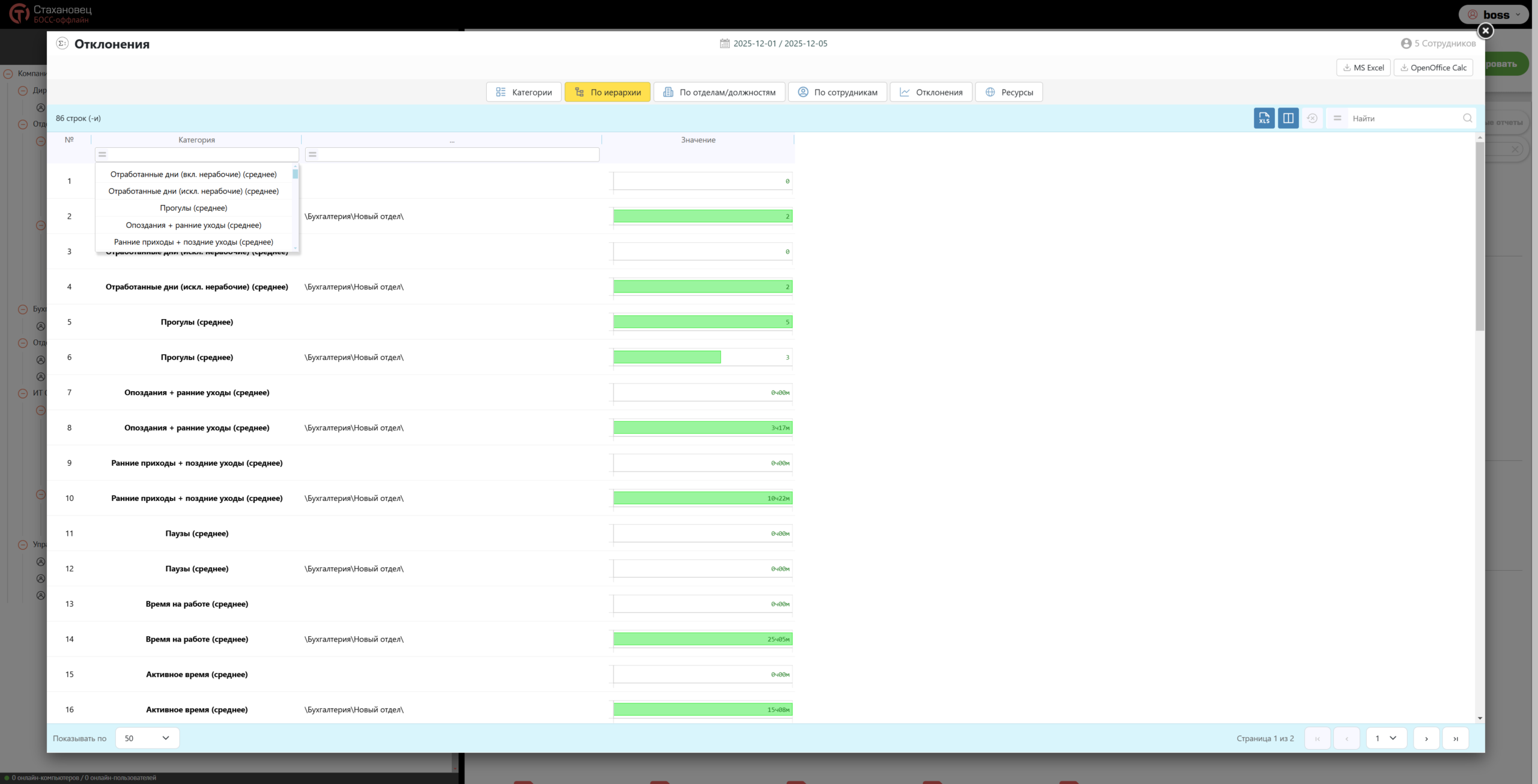Screen dimensions: 1538x784
Task: Click the Стахановец logo icon
Action: 19,13
